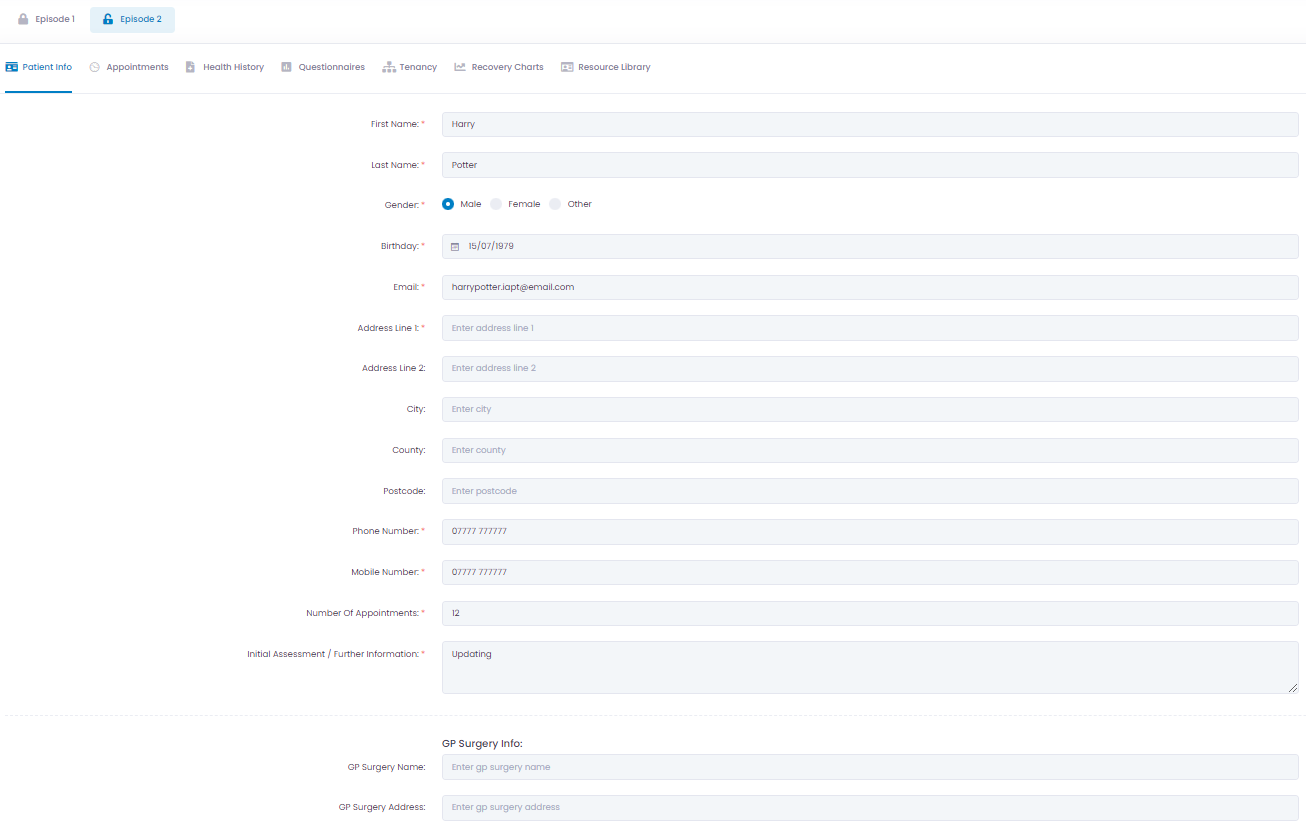The height and width of the screenshot is (830, 1306).
Task: Open the Questionnaires tab
Action: pos(323,67)
